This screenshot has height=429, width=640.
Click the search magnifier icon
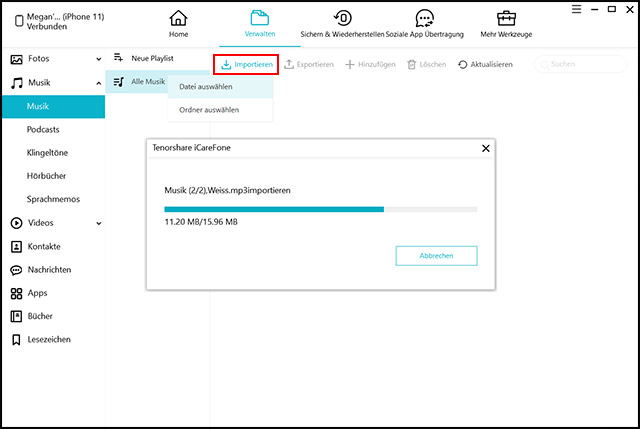pyautogui.click(x=544, y=64)
